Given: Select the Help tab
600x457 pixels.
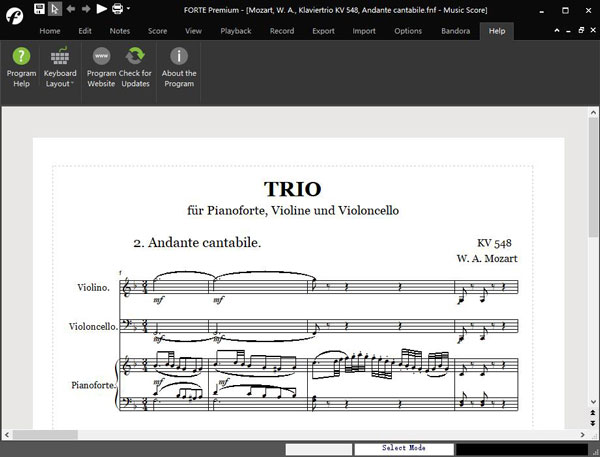Looking at the screenshot, I should tap(497, 31).
